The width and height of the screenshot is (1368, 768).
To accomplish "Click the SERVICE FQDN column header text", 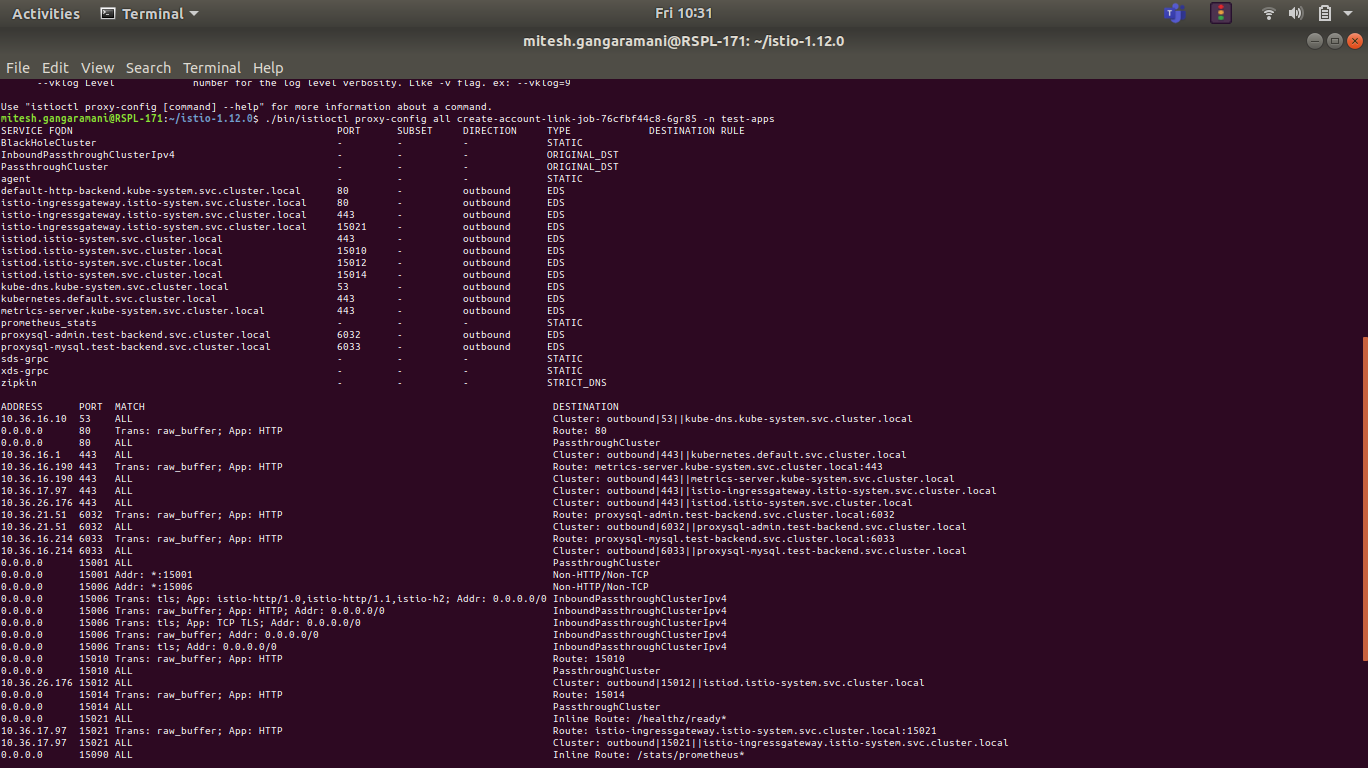I will (37, 131).
